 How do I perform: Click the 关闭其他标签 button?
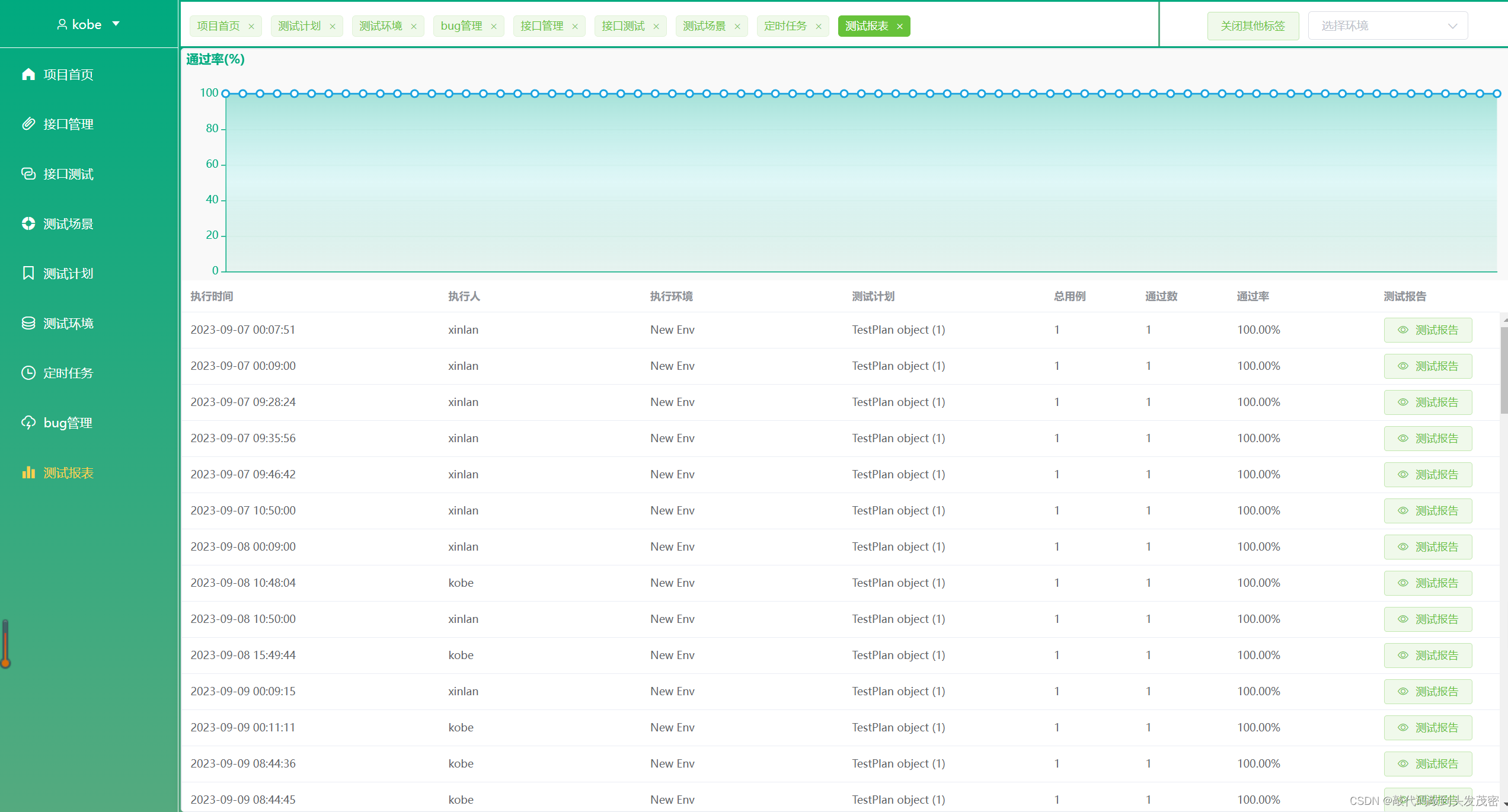tap(1253, 26)
